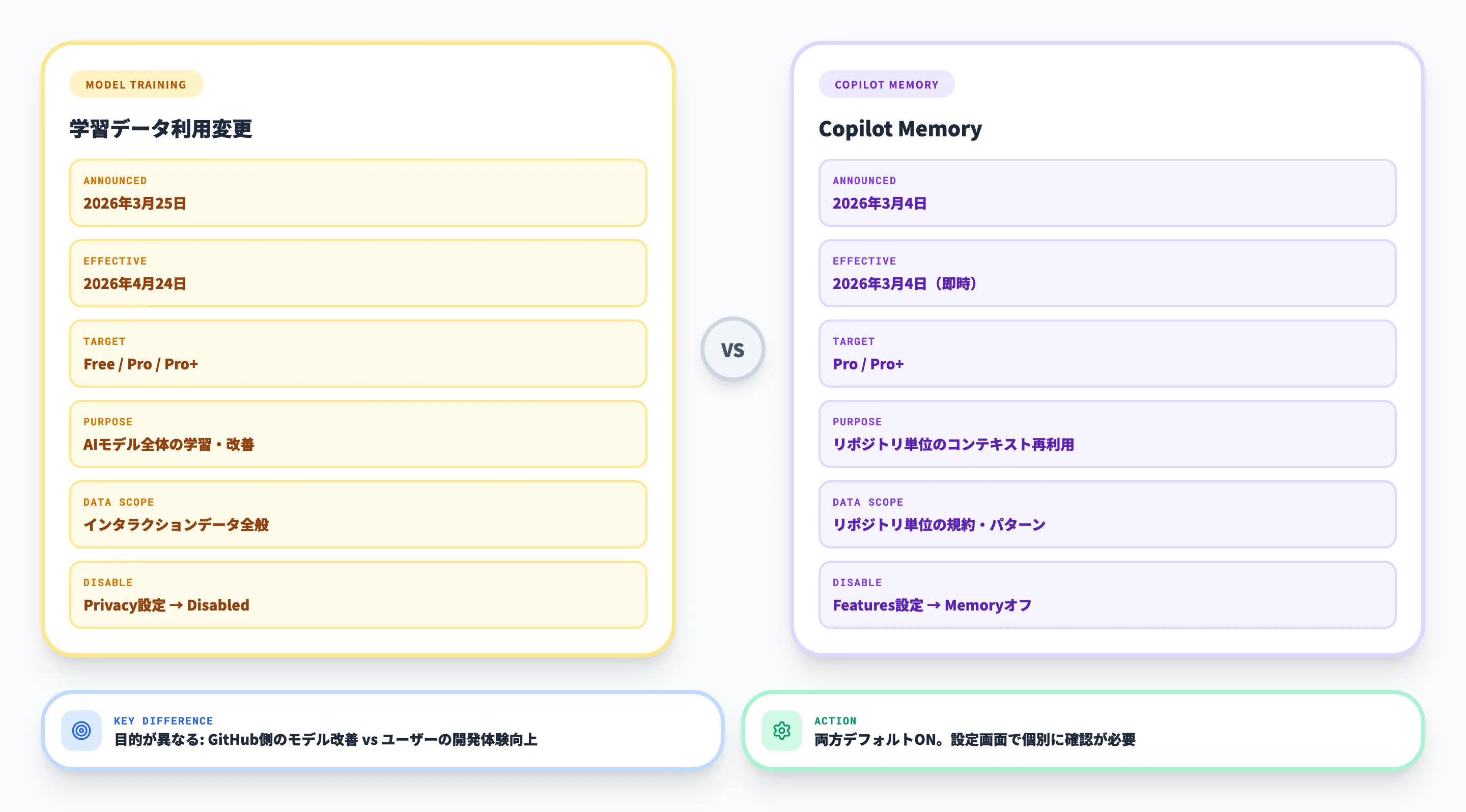Click the gear icon in the ACTION panel
1466x812 pixels.
point(781,731)
